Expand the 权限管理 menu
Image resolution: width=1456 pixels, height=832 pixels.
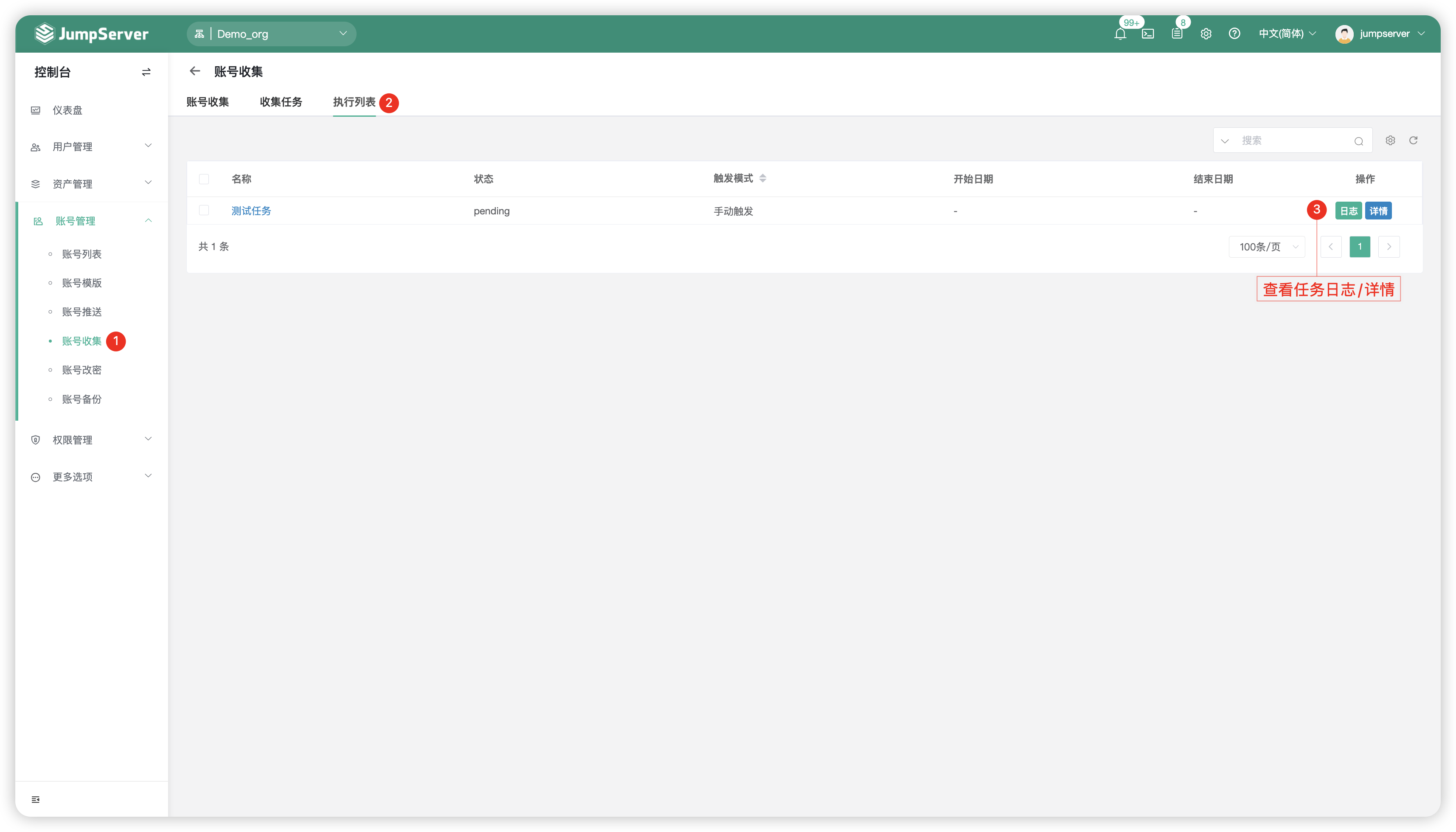pos(91,440)
